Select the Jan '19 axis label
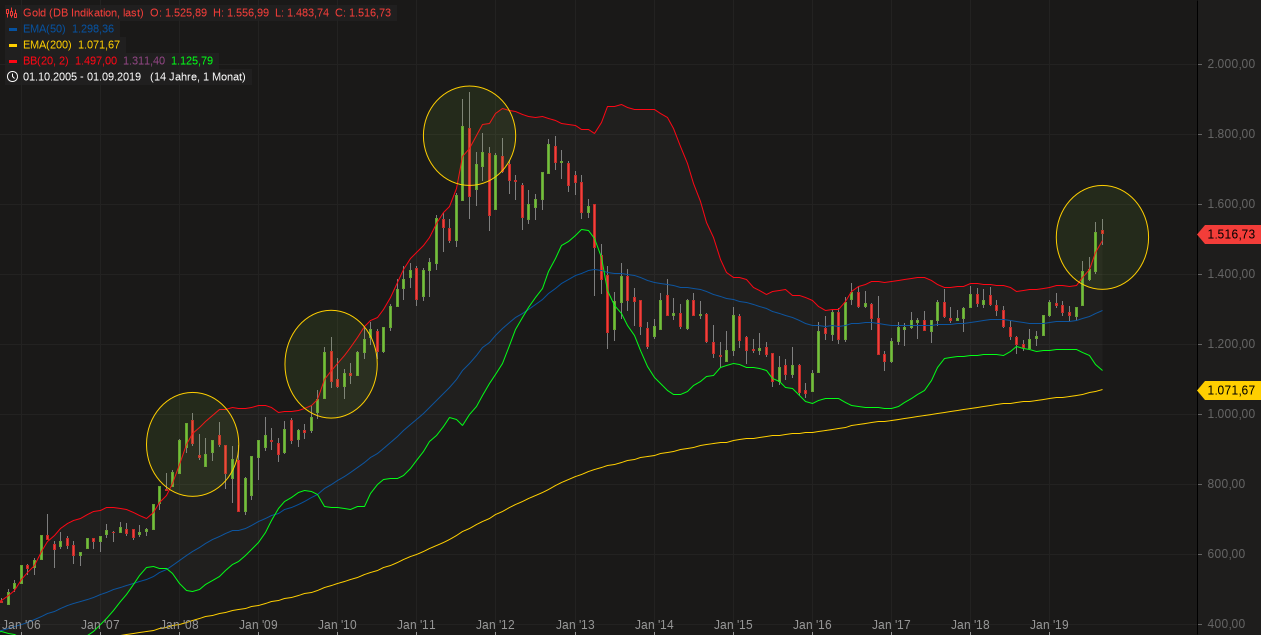Image resolution: width=1261 pixels, height=635 pixels. point(1048,624)
